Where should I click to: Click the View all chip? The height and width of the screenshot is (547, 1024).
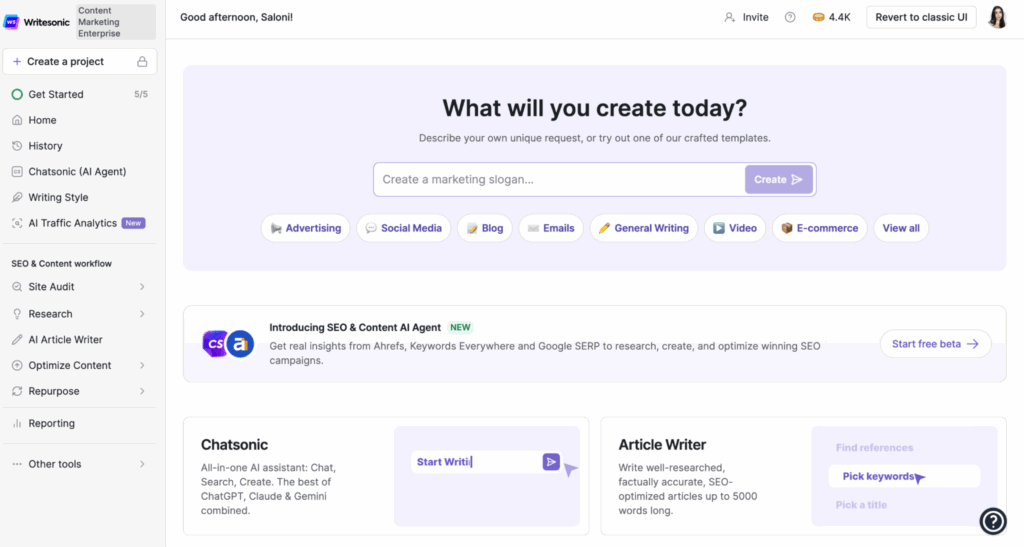(901, 228)
